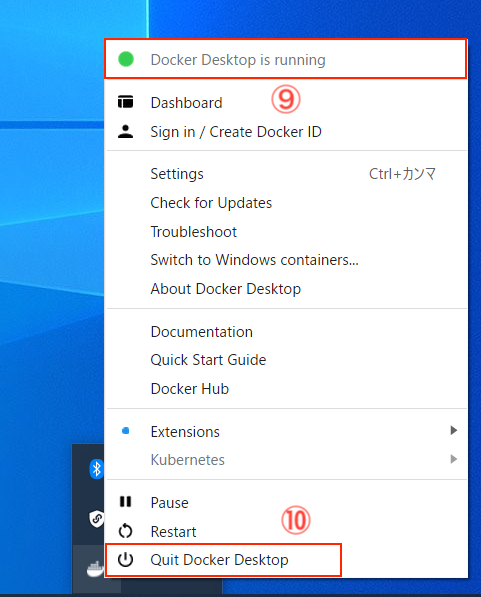Pause Docker Desktop

[286, 503]
